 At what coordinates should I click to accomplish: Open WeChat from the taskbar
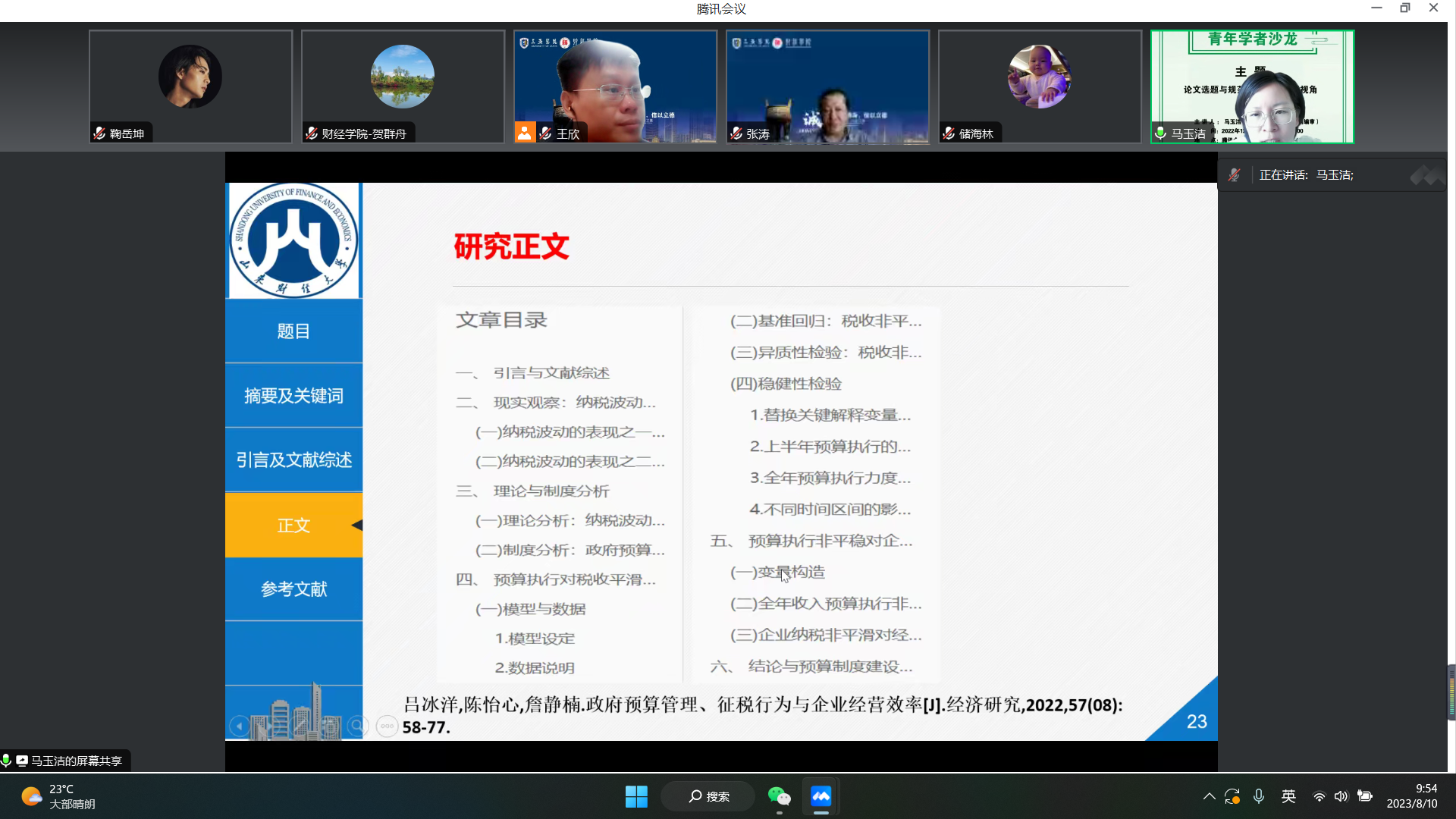(779, 796)
